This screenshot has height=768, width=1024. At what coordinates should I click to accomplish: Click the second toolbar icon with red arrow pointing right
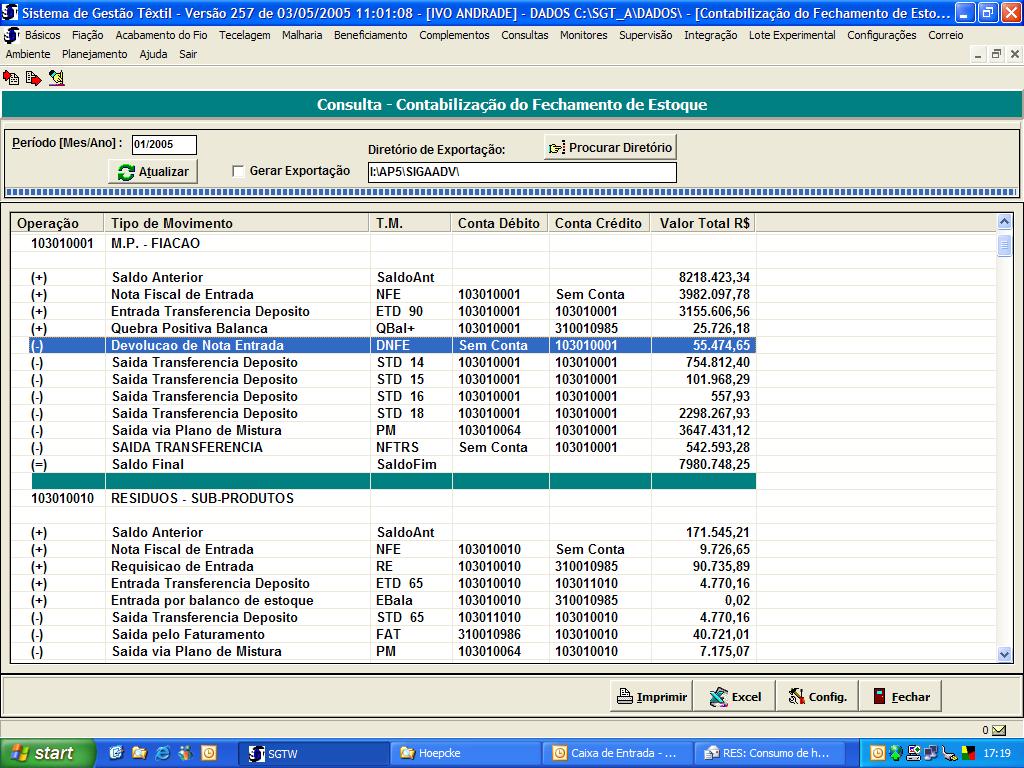33,77
